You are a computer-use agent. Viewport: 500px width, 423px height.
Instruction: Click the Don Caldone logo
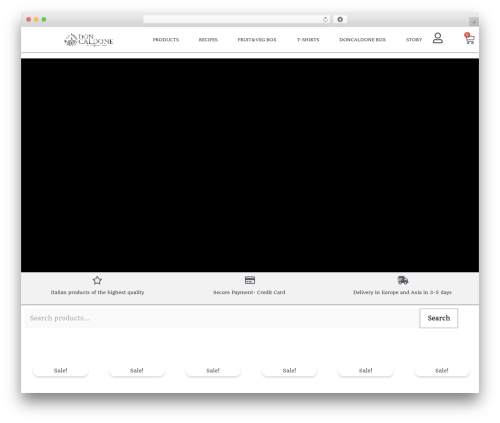(89, 40)
